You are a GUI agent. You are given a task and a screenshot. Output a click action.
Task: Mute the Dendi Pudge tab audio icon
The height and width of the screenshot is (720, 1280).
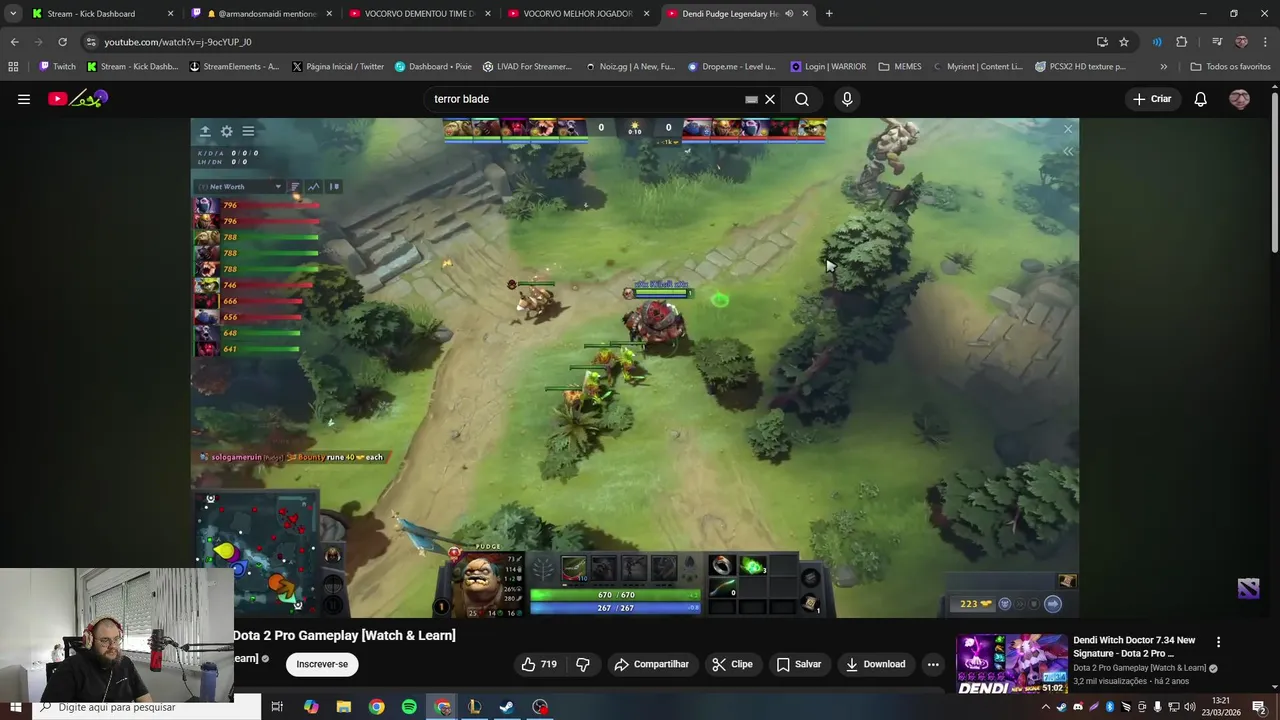click(x=789, y=14)
